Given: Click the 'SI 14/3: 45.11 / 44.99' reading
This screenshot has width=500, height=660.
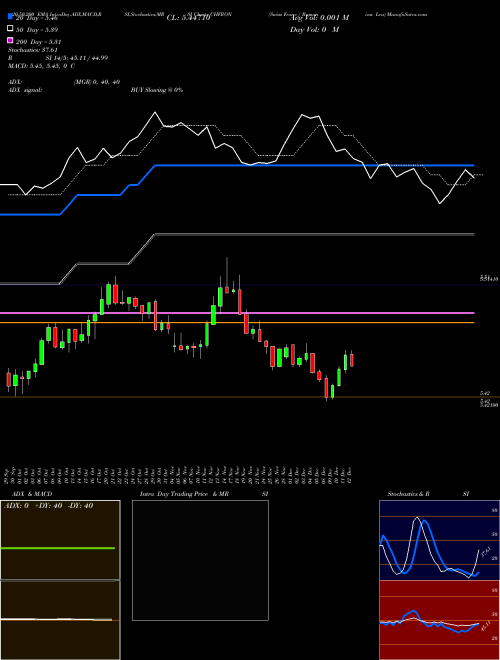Looking at the screenshot, I should coord(77,58).
